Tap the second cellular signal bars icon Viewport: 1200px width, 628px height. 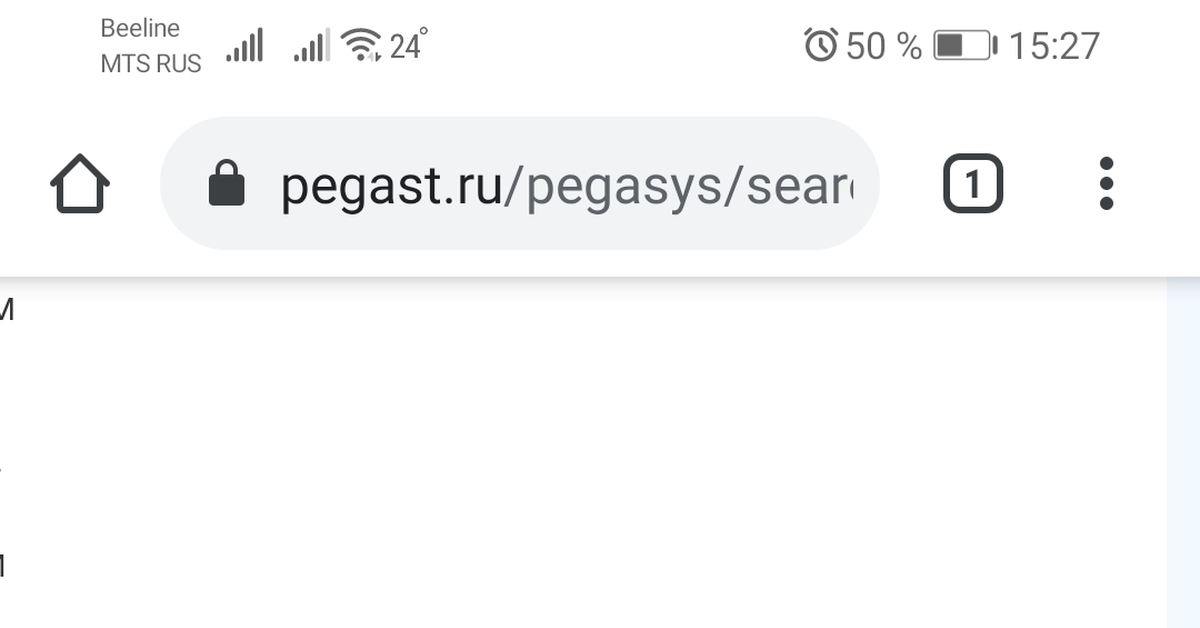click(x=312, y=45)
